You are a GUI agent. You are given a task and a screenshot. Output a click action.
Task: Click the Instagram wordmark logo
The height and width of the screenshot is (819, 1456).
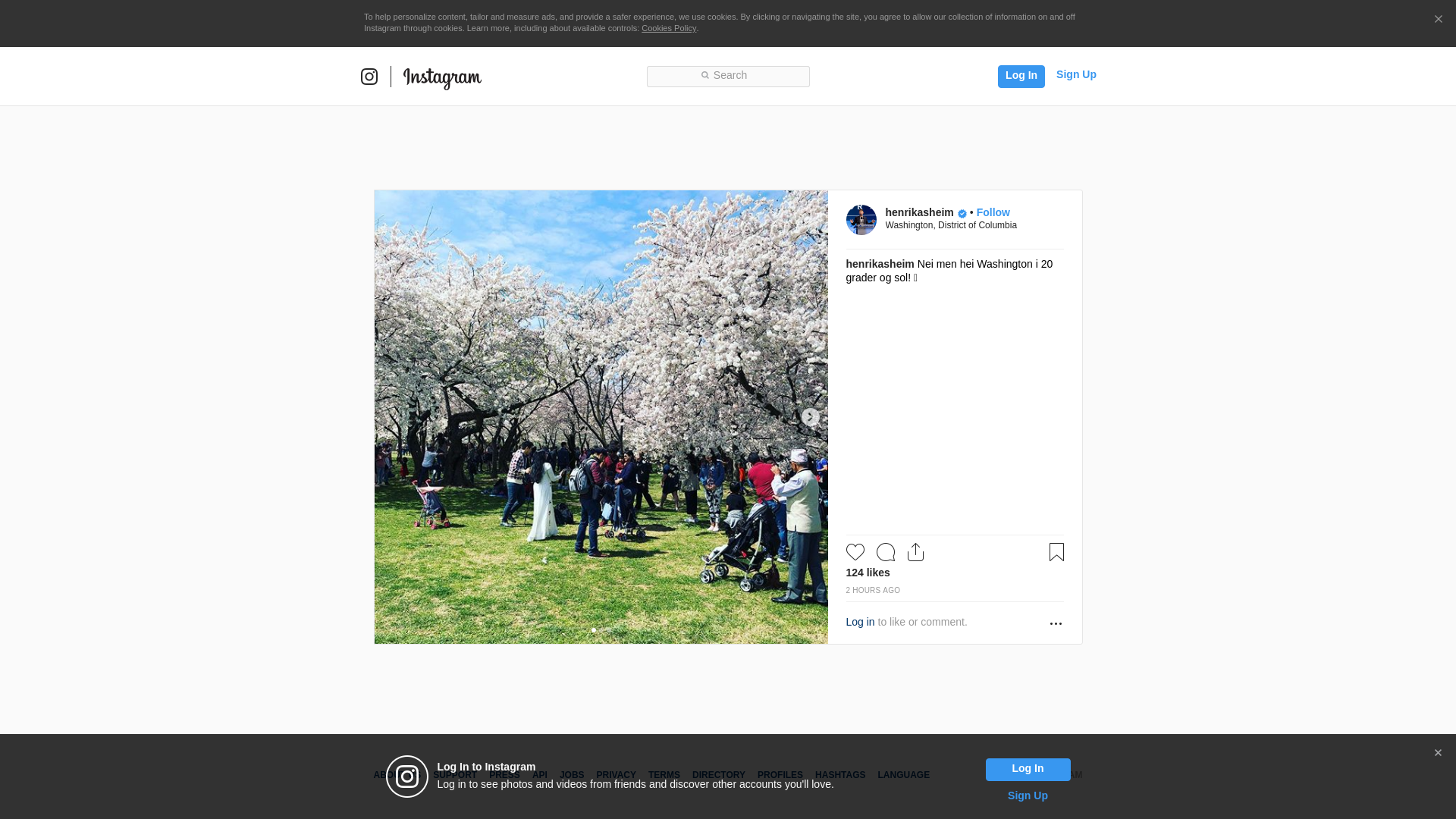coord(442,78)
